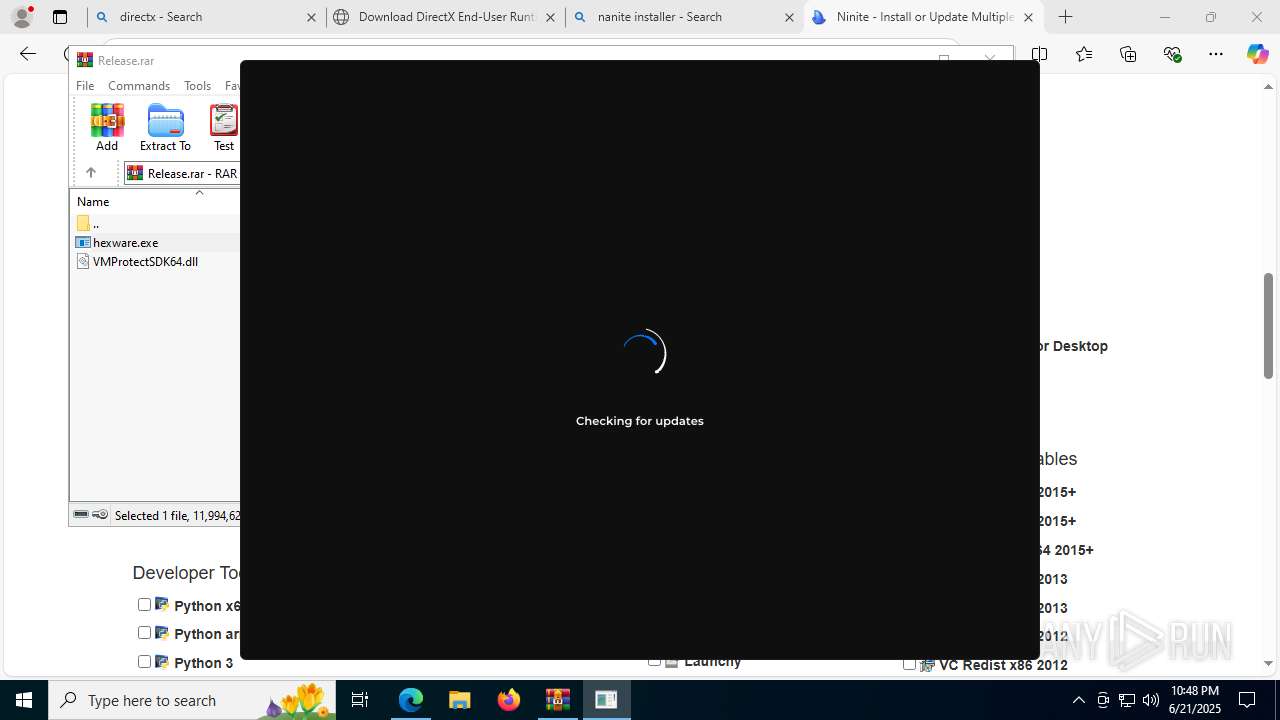The image size is (1280, 720).
Task: Open Edge Settings and more menu
Action: (x=1216, y=54)
